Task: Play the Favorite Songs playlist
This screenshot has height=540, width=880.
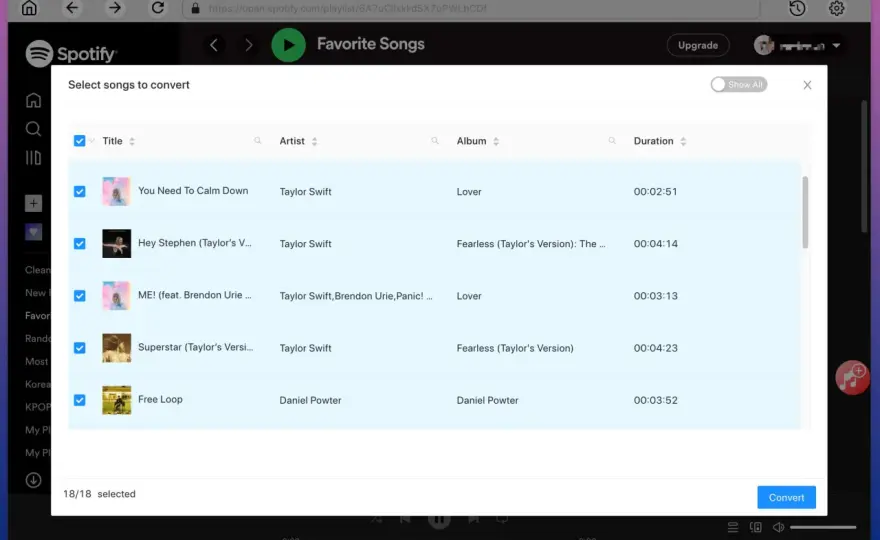Action: (288, 45)
